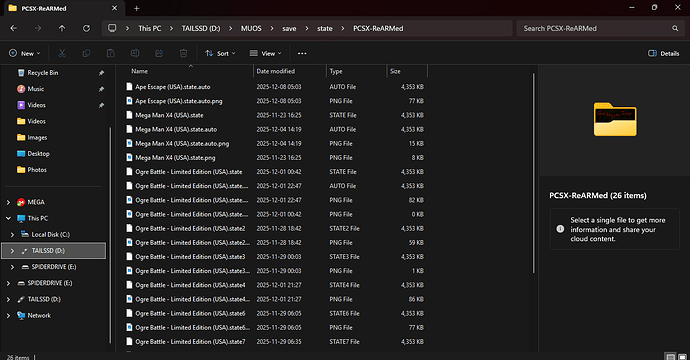Expand the Network tree node
The image size is (690, 360).
click(x=8, y=316)
